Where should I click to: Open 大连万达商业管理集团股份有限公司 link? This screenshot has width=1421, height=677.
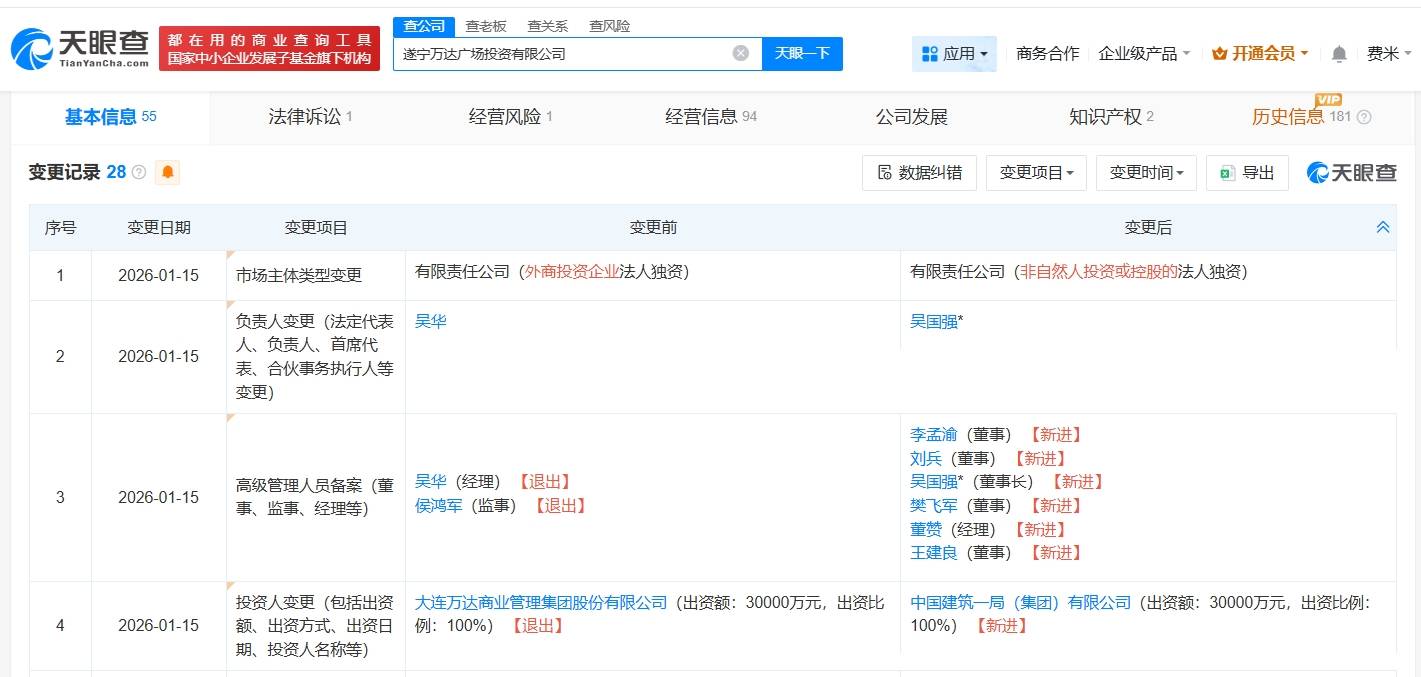click(x=541, y=602)
